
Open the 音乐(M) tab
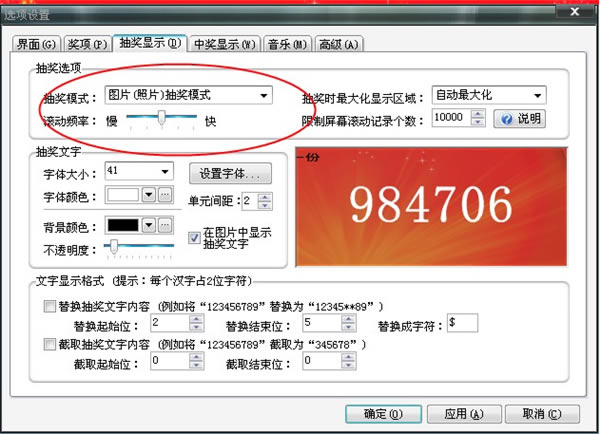tap(288, 44)
